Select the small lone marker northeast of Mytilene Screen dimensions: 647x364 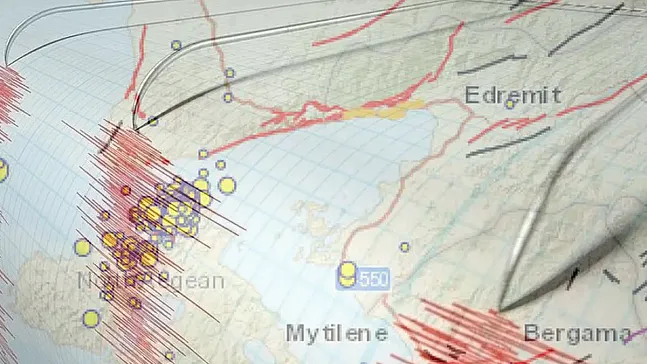(x=404, y=247)
